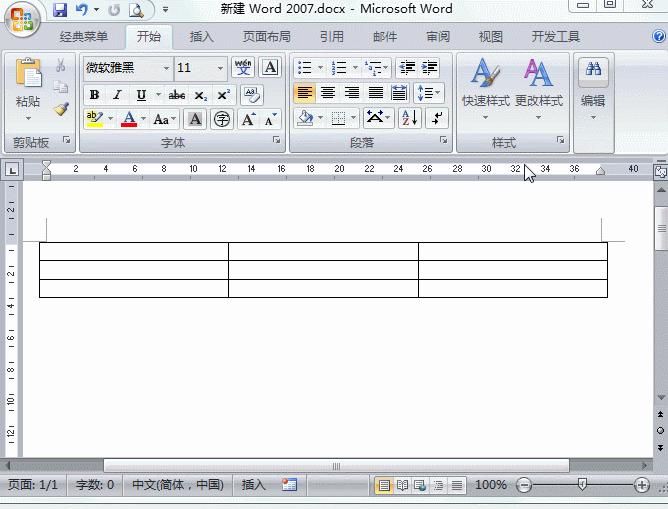Expand bullets list dropdown arrow

click(320, 67)
